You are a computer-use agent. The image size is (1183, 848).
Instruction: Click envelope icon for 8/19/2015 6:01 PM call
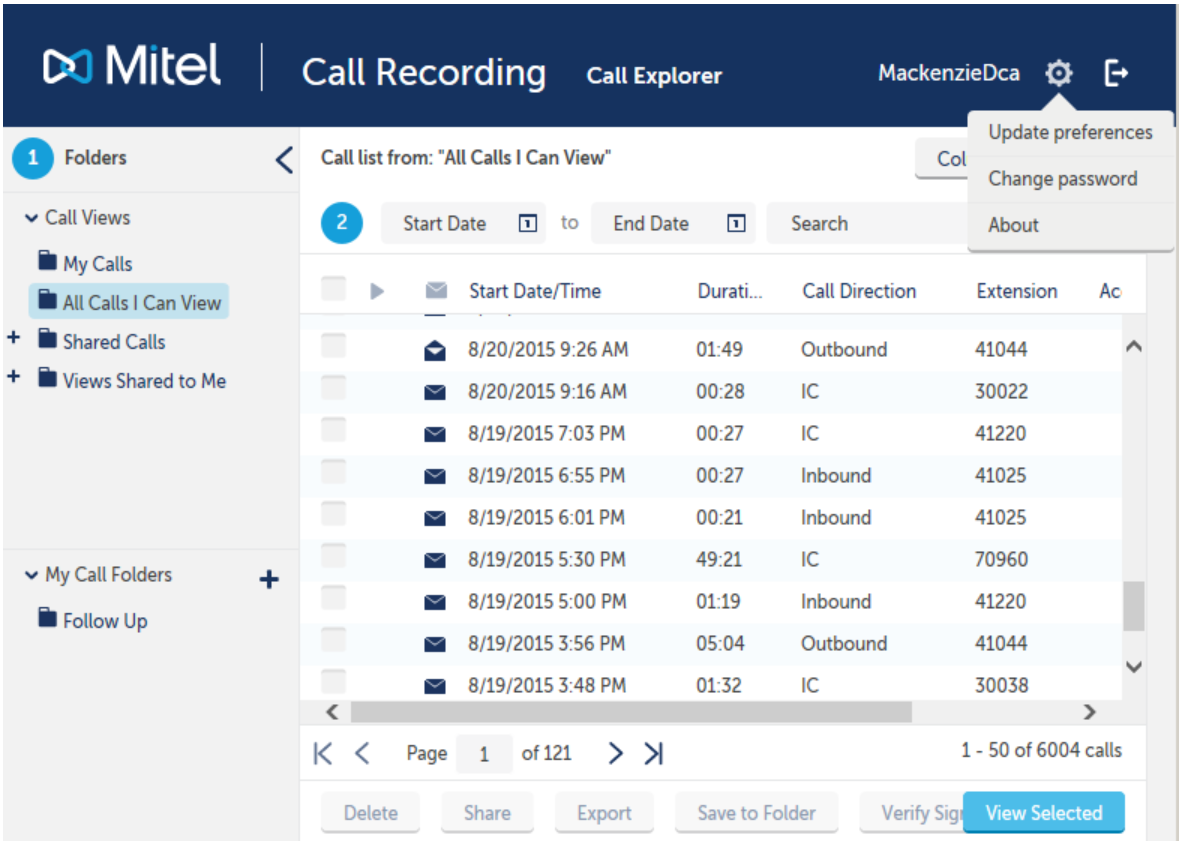pos(435,518)
